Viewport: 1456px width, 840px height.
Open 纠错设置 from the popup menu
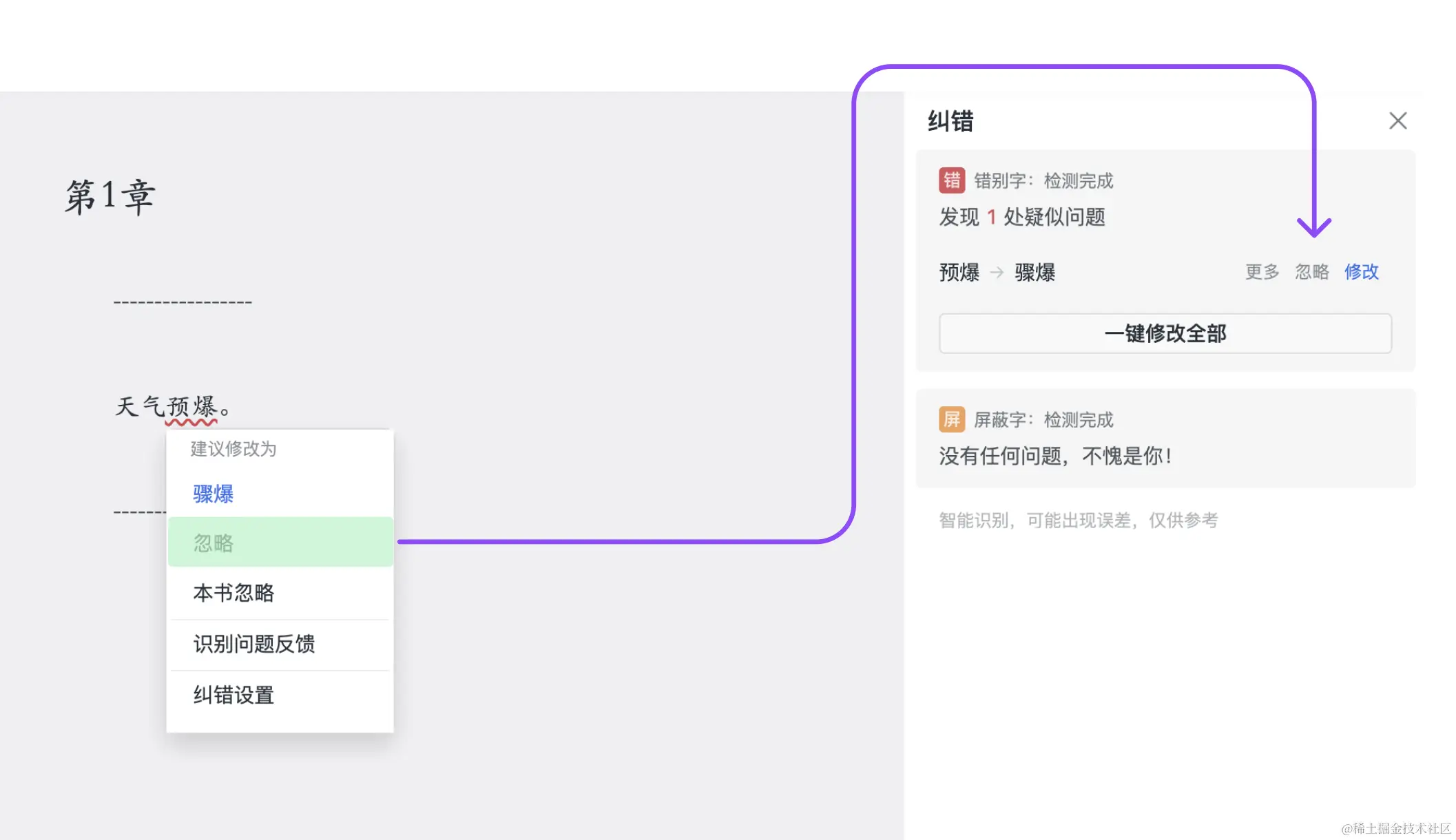pyautogui.click(x=280, y=695)
